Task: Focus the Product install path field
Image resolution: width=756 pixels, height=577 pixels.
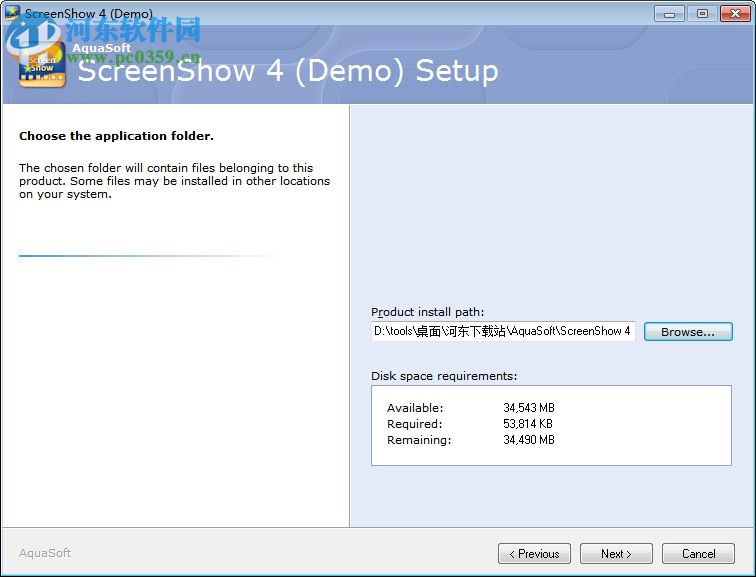Action: (503, 331)
